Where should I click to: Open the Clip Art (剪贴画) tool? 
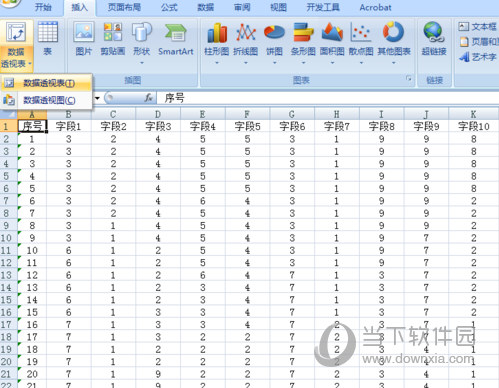coord(113,38)
